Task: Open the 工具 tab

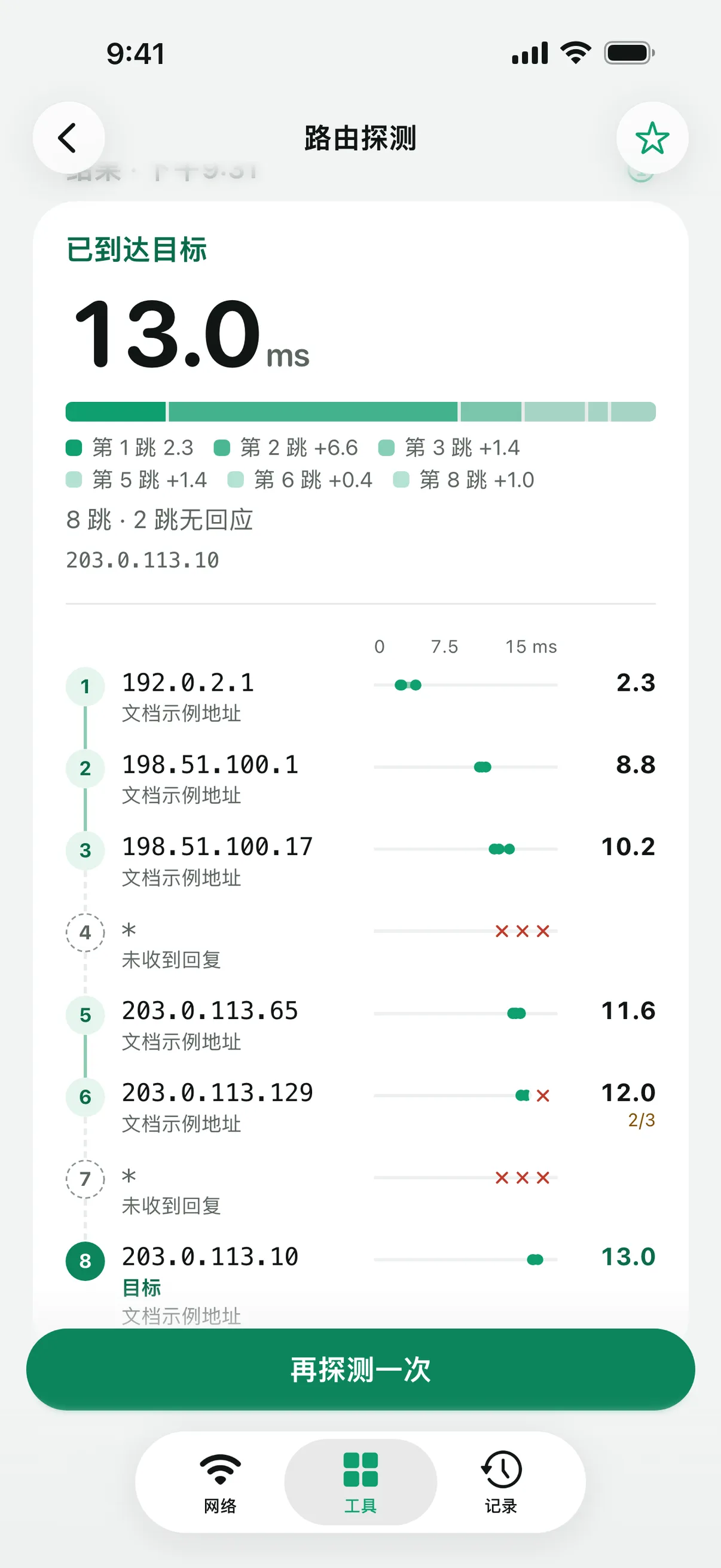Action: pyautogui.click(x=360, y=1483)
